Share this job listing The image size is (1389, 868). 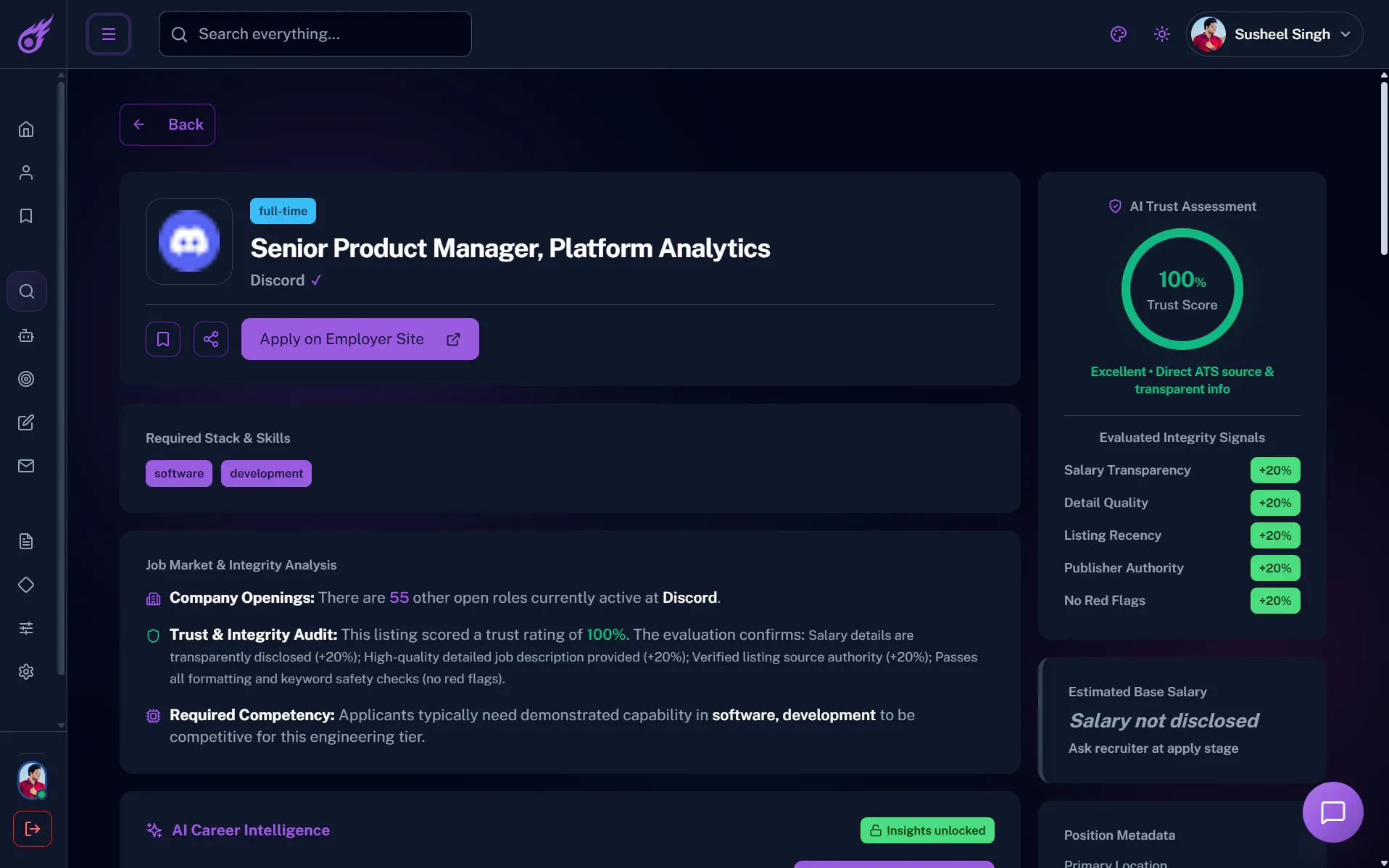[x=211, y=339]
